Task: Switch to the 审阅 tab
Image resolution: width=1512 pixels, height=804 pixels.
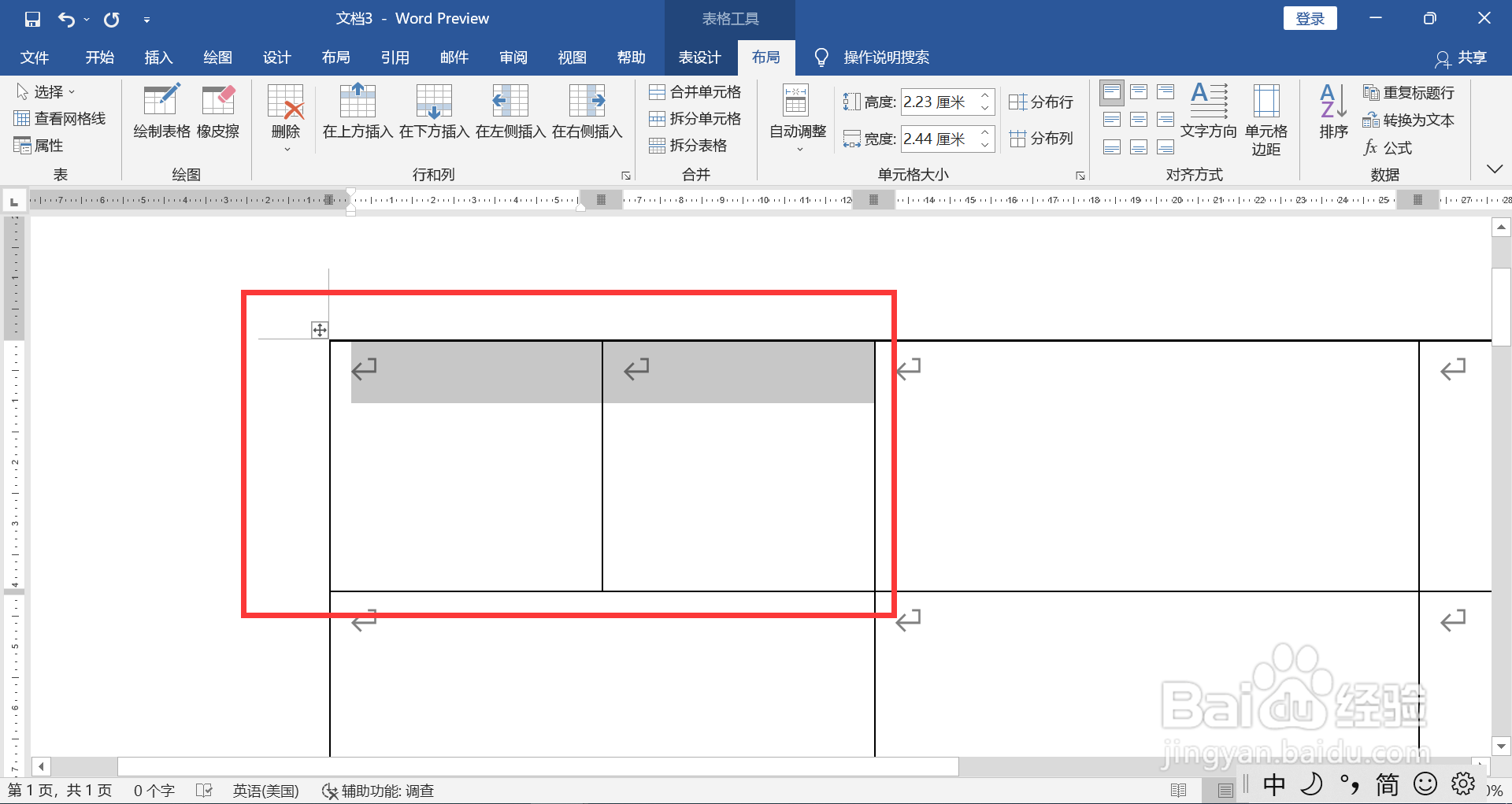Action: [513, 57]
